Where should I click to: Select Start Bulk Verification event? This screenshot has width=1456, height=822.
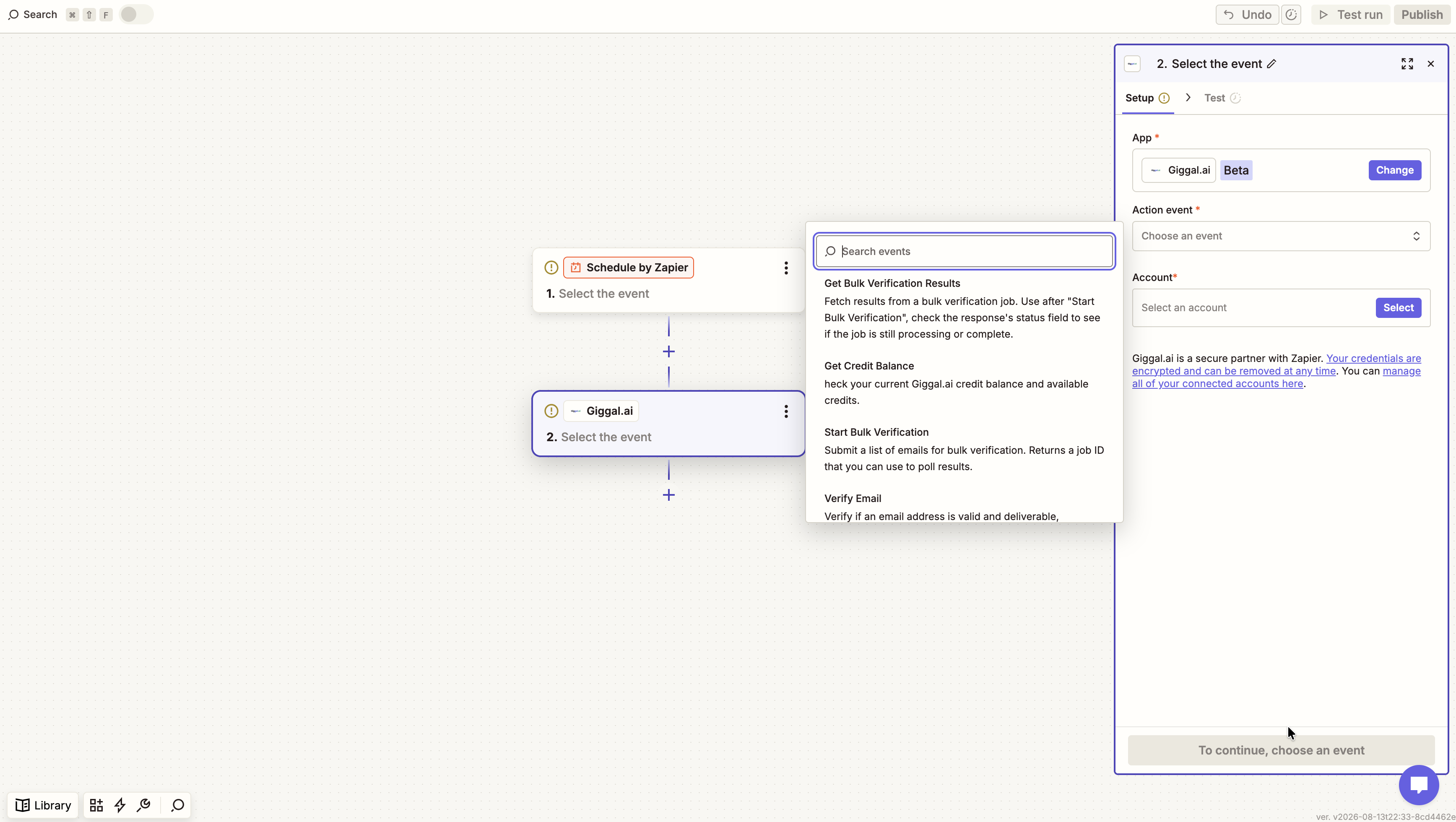click(964, 449)
